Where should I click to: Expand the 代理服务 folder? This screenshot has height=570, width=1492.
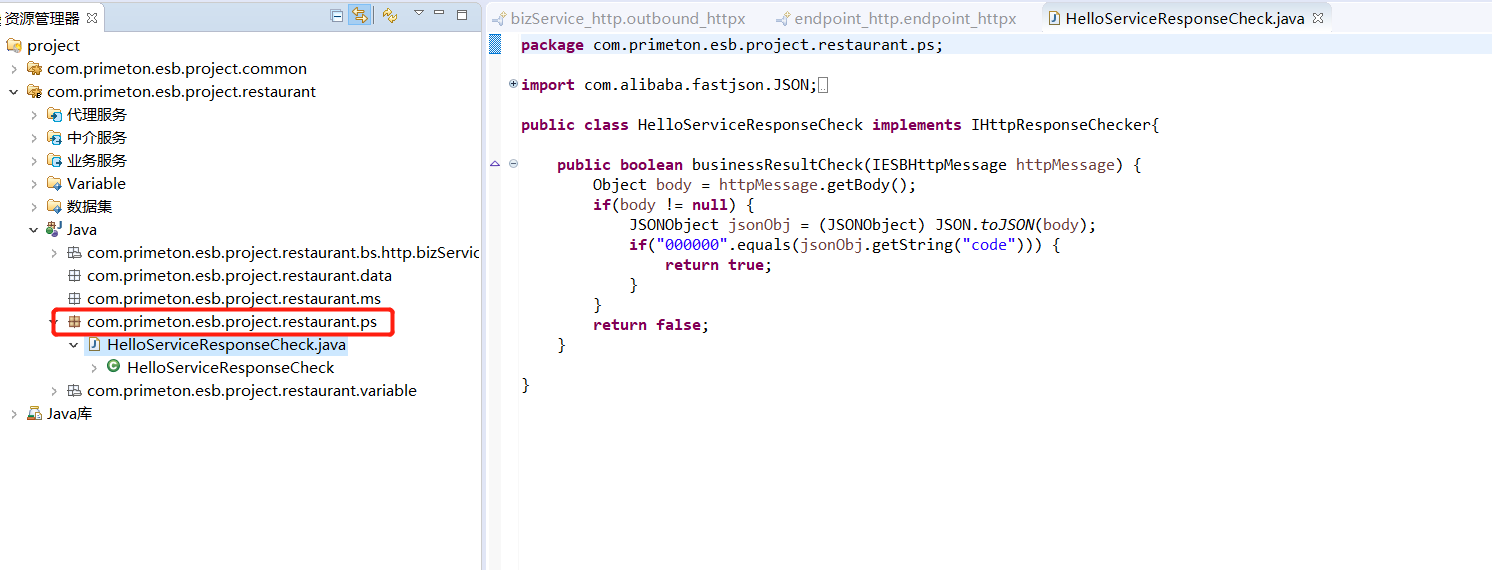pyautogui.click(x=34, y=115)
